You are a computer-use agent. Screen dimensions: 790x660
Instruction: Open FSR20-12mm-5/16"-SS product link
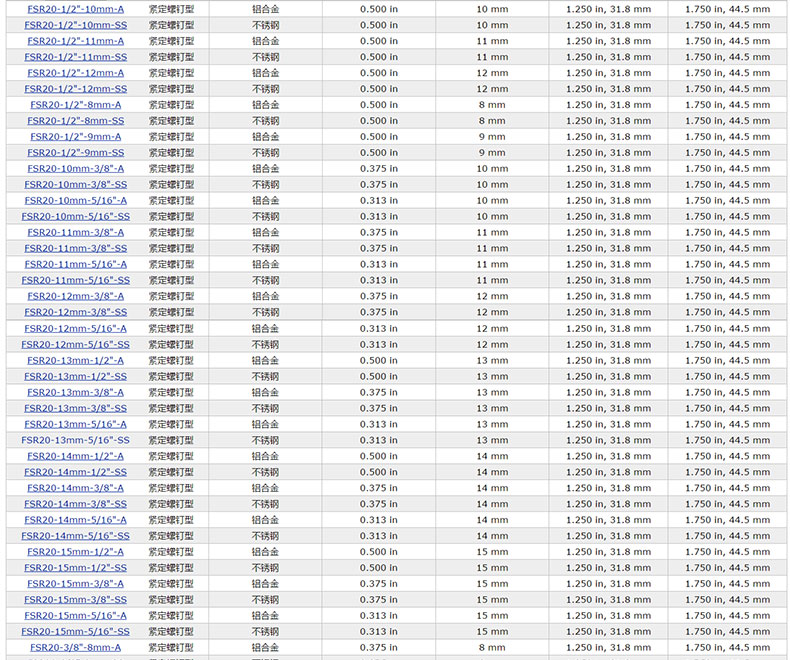point(75,345)
